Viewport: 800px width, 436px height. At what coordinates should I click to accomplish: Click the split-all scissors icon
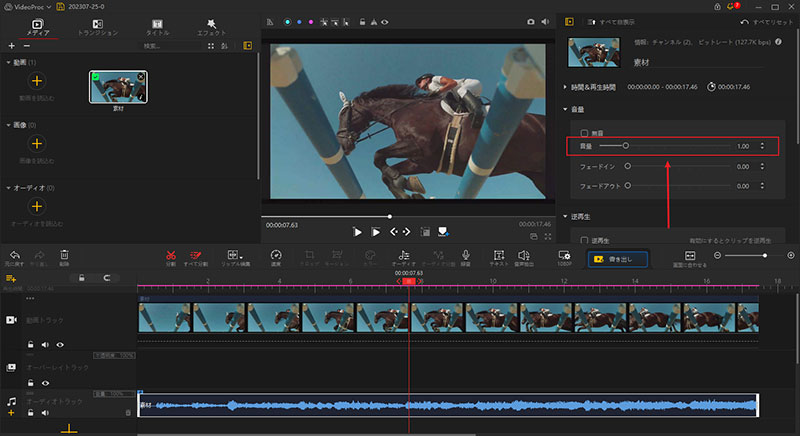[x=195, y=255]
